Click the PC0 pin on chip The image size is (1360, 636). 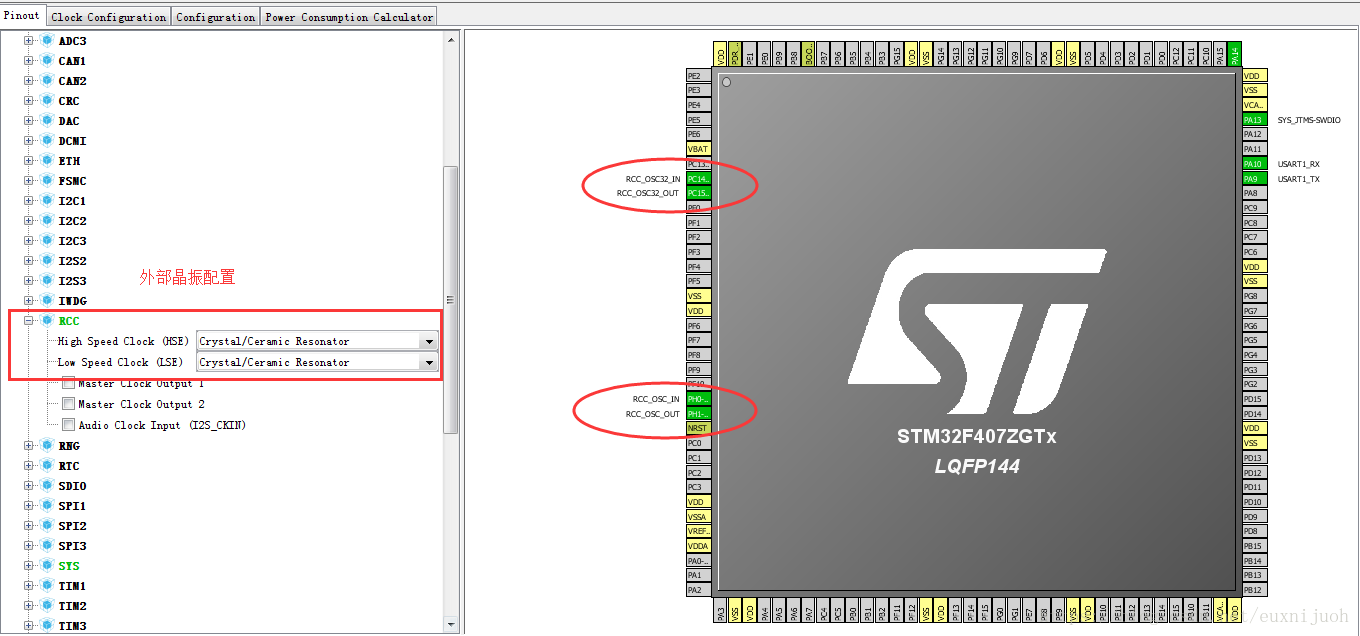(x=698, y=443)
